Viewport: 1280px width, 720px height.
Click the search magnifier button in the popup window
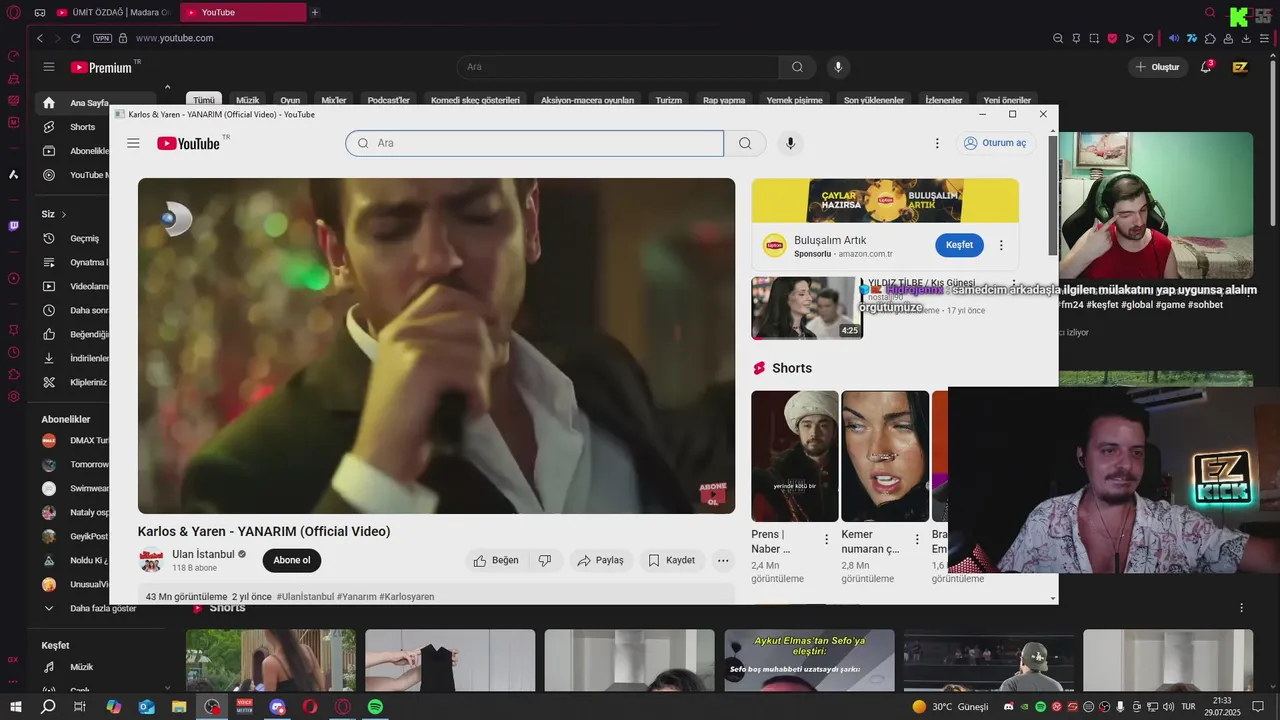(745, 143)
